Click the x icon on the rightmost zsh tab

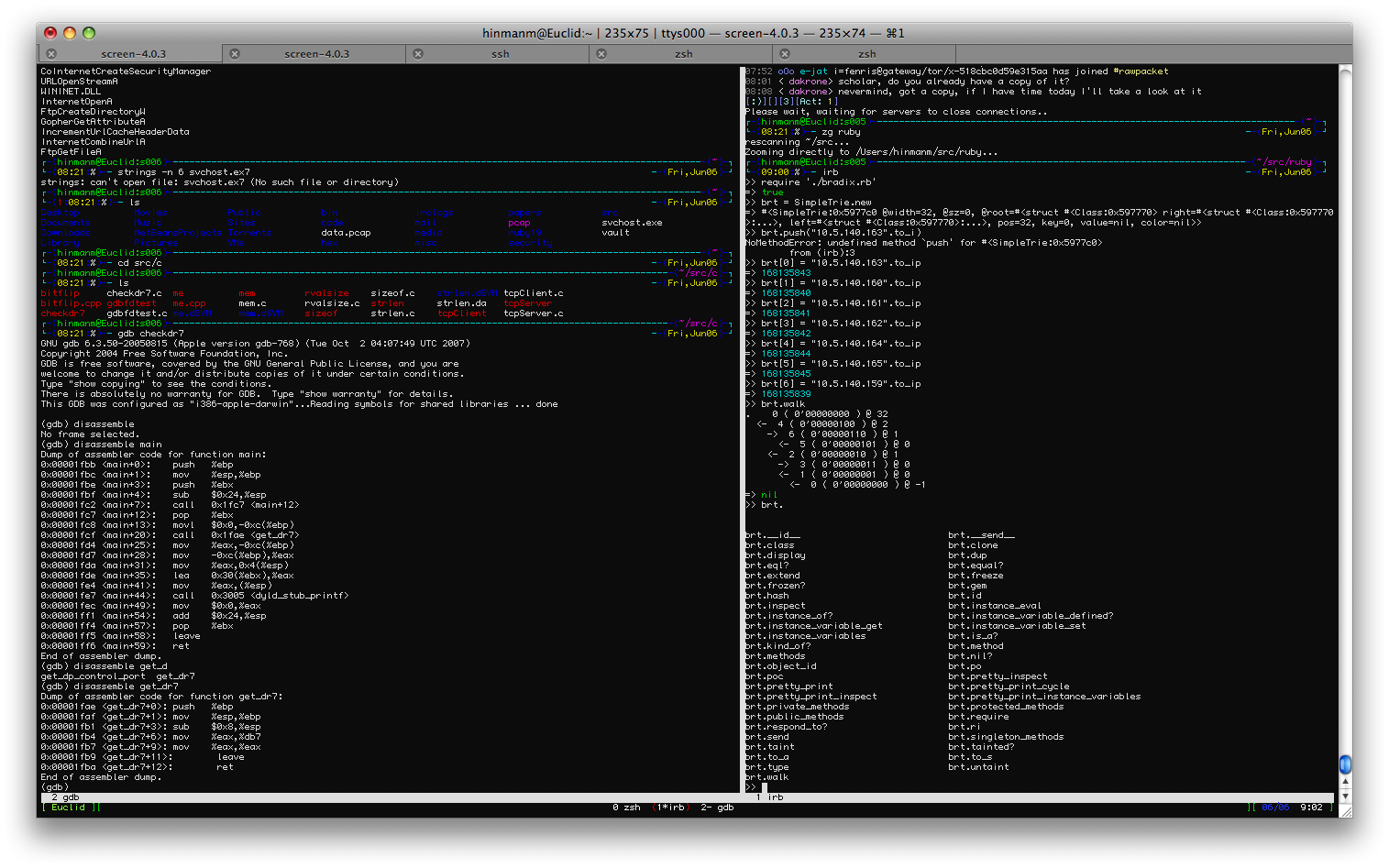785,54
